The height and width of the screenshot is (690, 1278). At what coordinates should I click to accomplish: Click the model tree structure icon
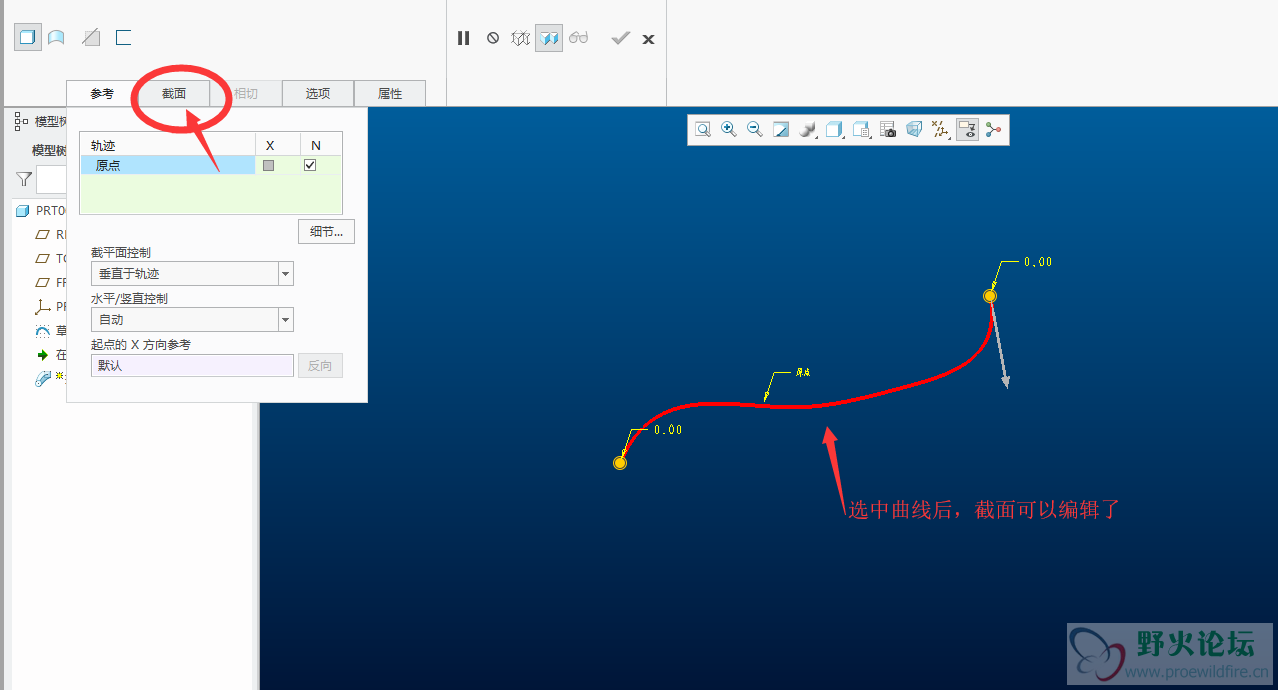(x=21, y=121)
